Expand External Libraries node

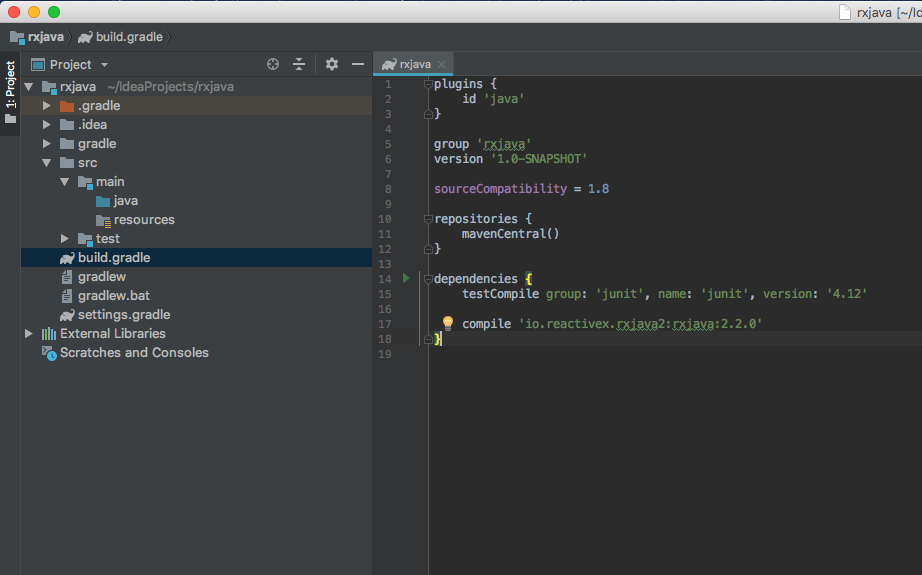coord(28,333)
